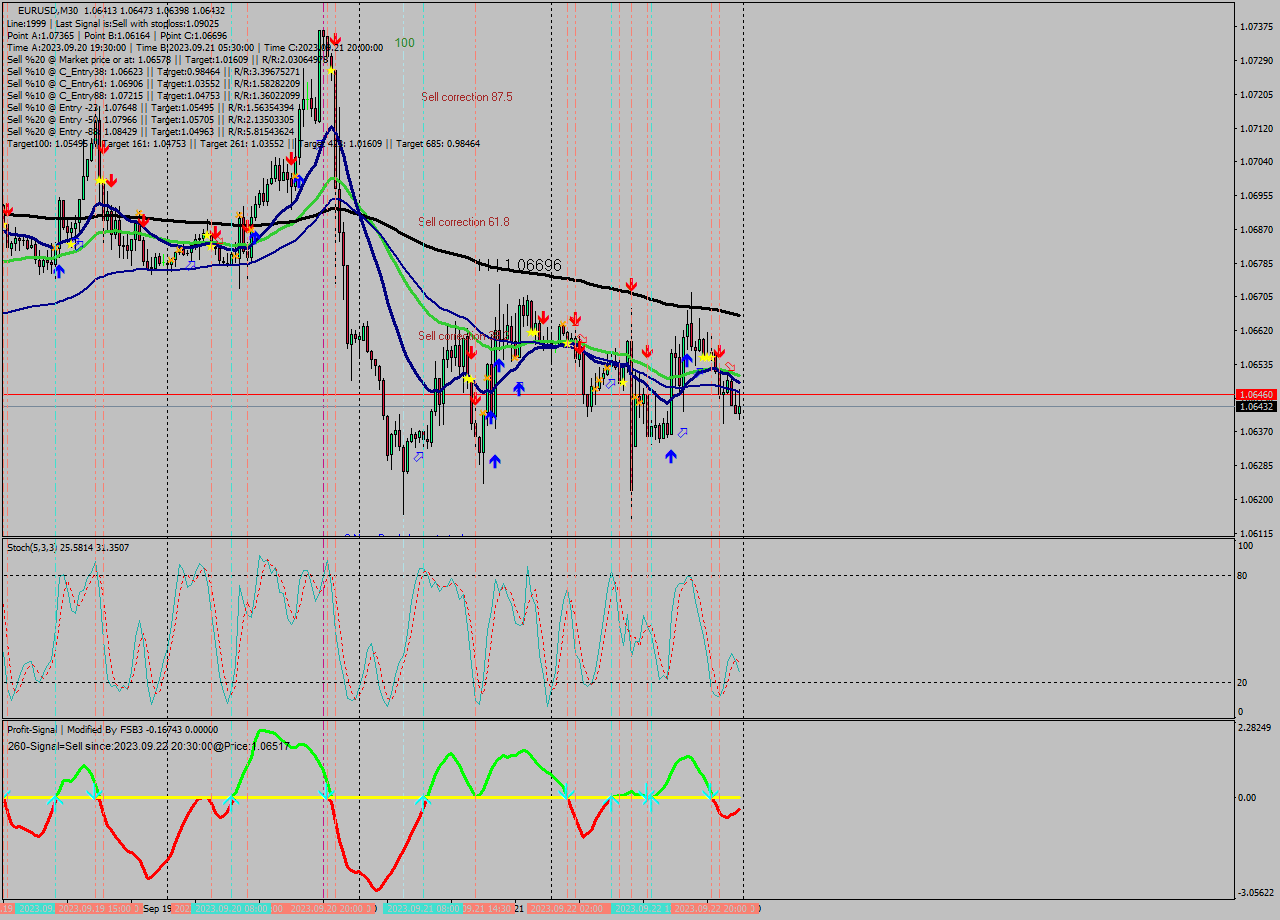
Task: Click the Stochastic scale value 80
Action: pyautogui.click(x=1244, y=576)
